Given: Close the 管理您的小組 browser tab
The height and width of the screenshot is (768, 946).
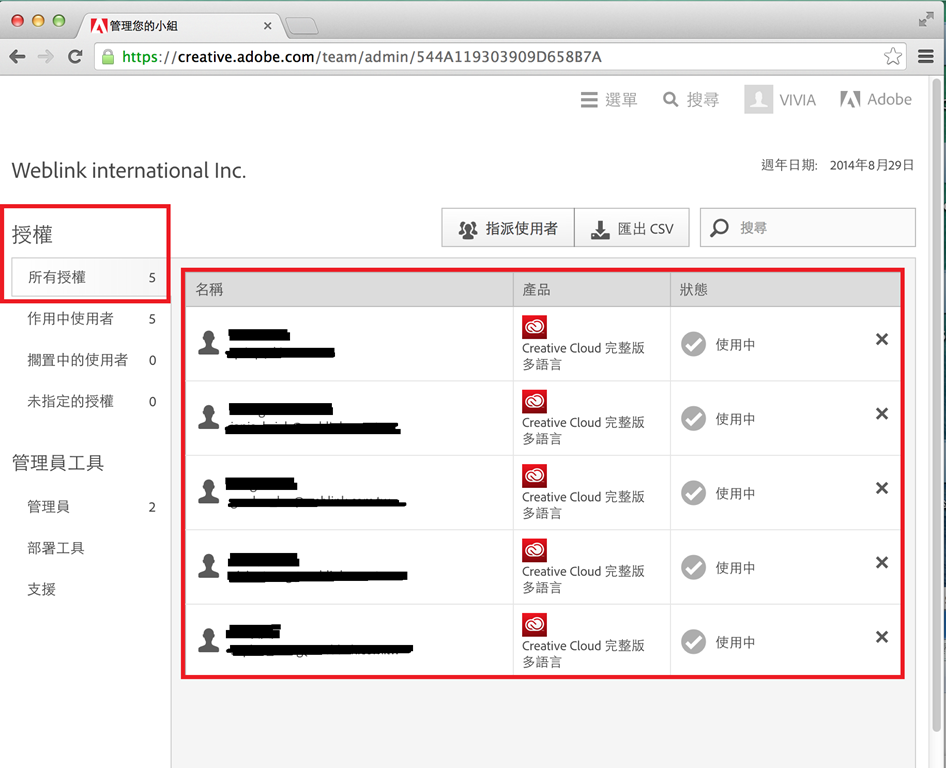Looking at the screenshot, I should 268,26.
